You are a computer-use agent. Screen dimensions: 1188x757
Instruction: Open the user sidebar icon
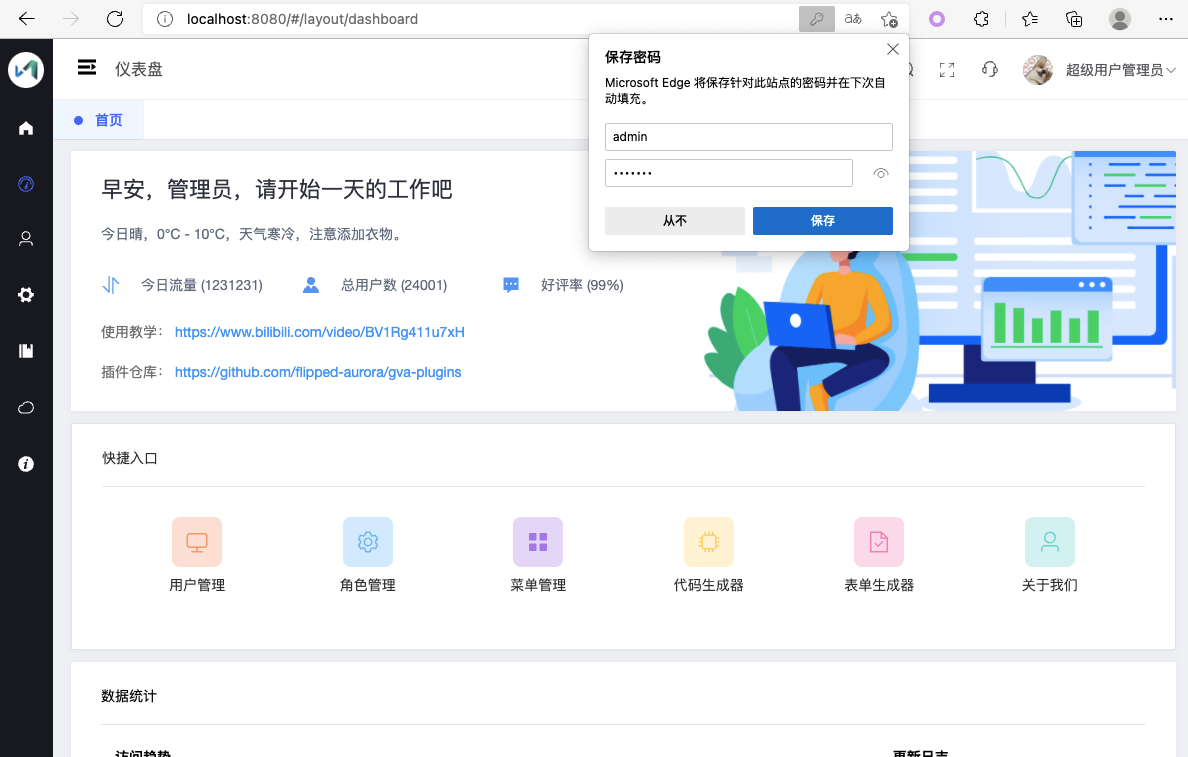[x=26, y=239]
